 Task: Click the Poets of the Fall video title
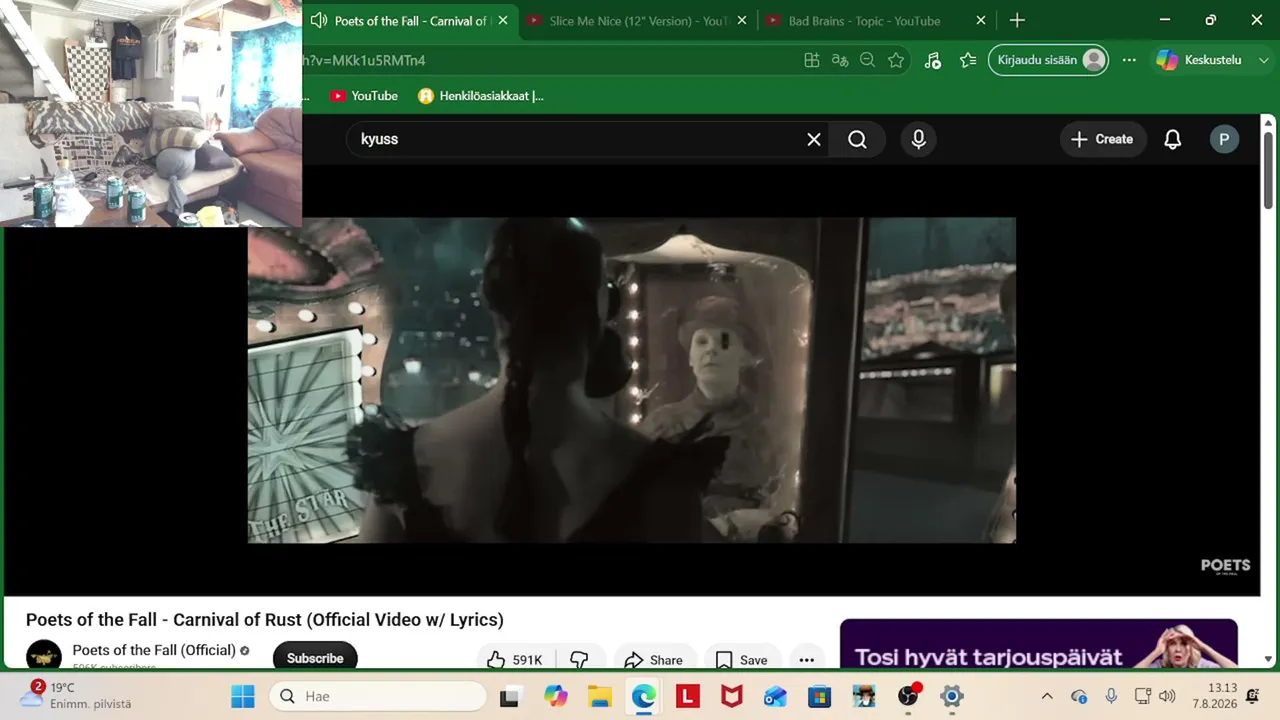click(265, 620)
